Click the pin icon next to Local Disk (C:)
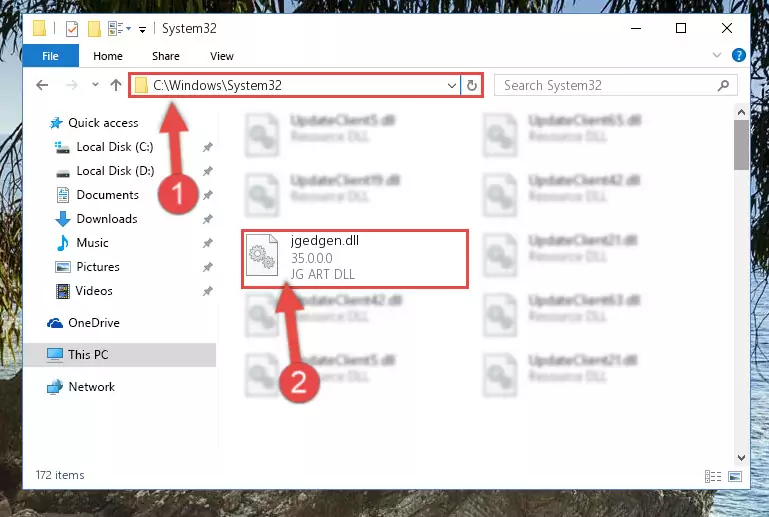 tap(208, 147)
